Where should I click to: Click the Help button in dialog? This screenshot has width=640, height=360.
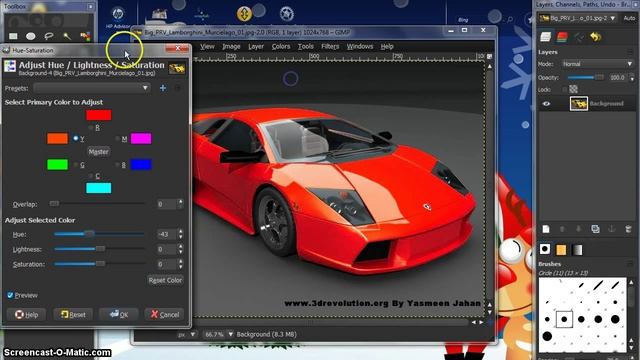coord(27,314)
